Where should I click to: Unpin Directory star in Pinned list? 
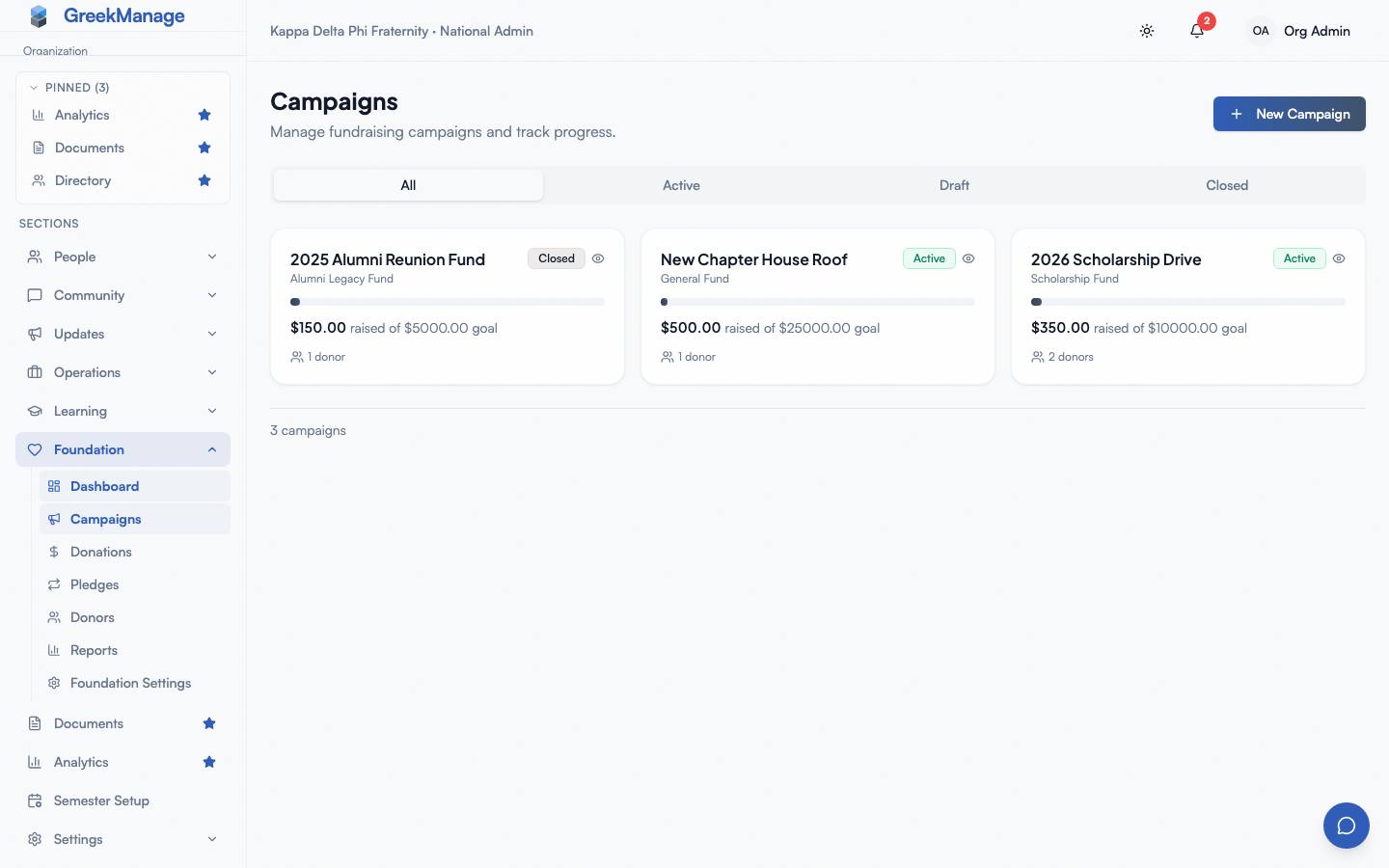pos(204,180)
